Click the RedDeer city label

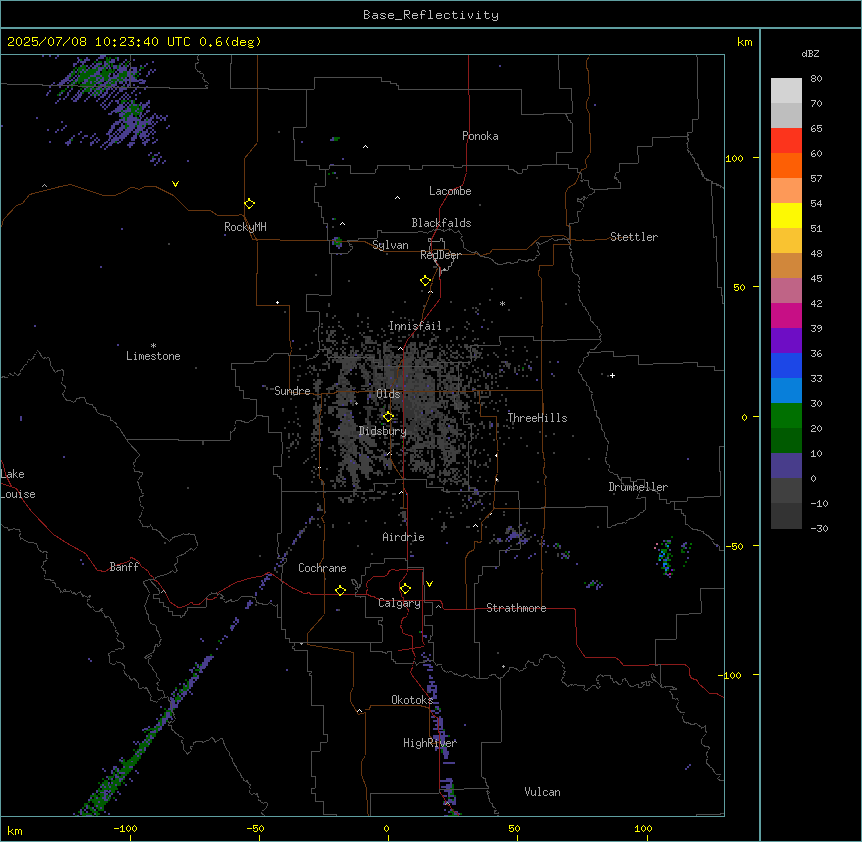pyautogui.click(x=440, y=255)
